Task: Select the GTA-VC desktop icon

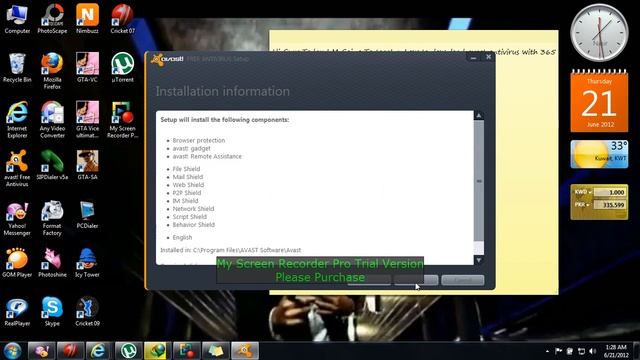Action: pos(87,68)
